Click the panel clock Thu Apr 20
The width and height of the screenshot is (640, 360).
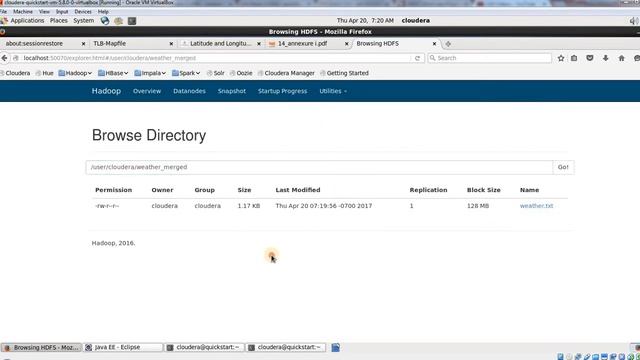[x=365, y=20]
